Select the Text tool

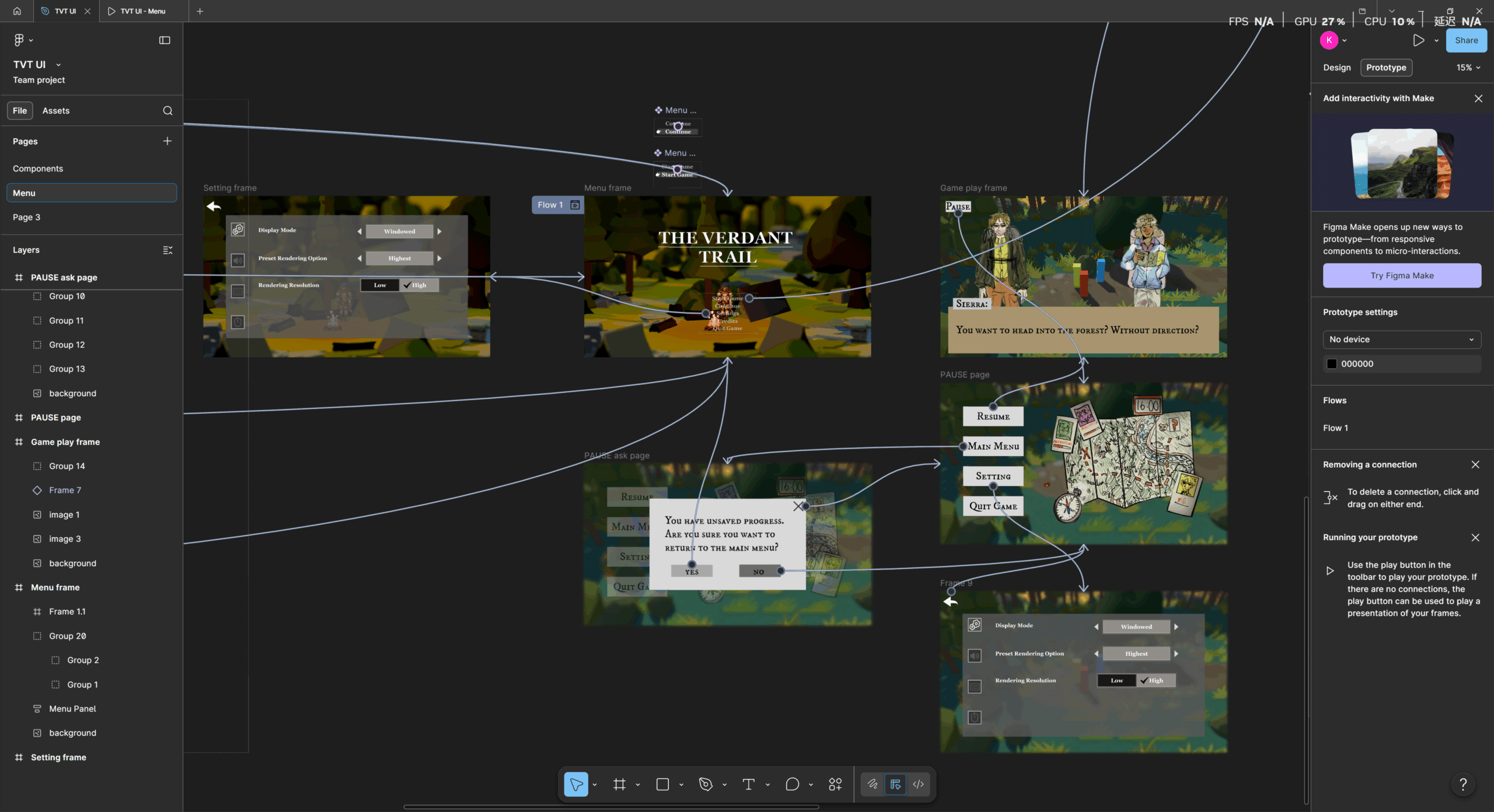[x=748, y=784]
